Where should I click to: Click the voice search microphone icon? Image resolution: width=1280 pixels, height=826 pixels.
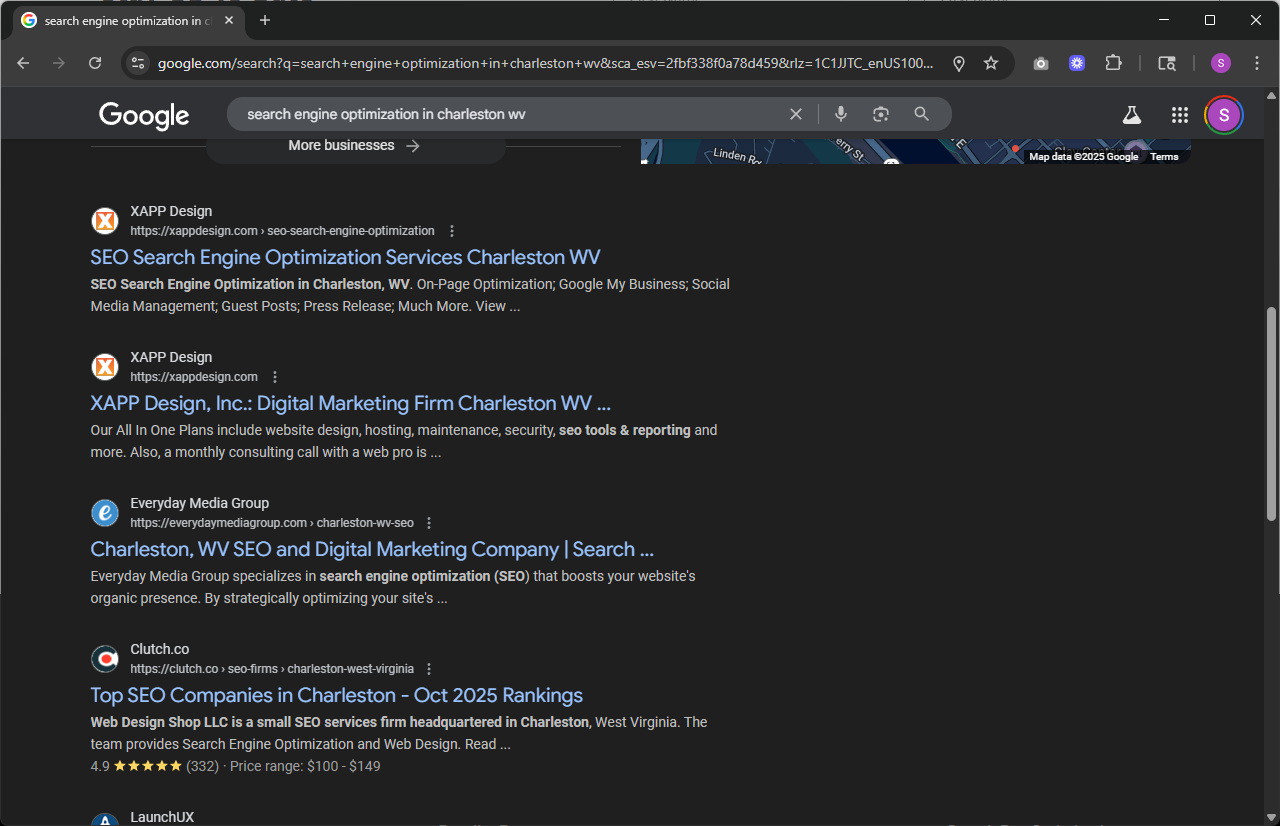[x=841, y=114]
